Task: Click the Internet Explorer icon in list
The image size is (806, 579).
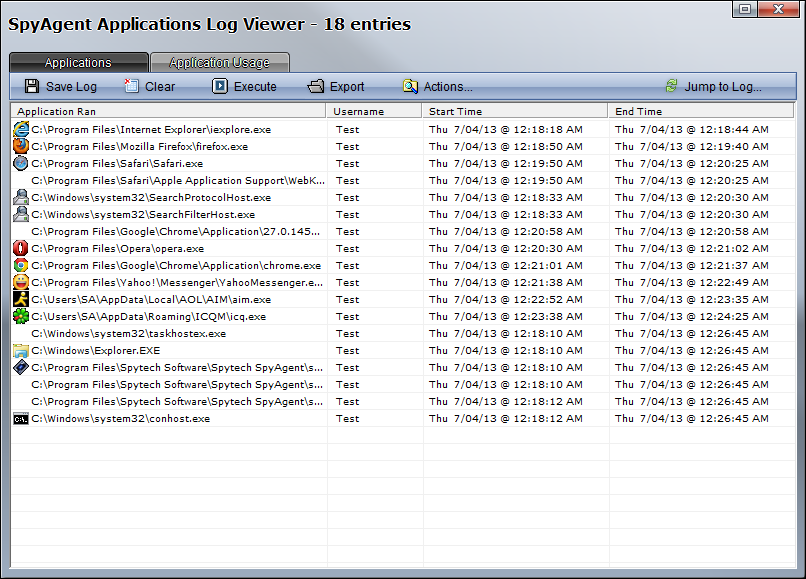Action: click(20, 130)
